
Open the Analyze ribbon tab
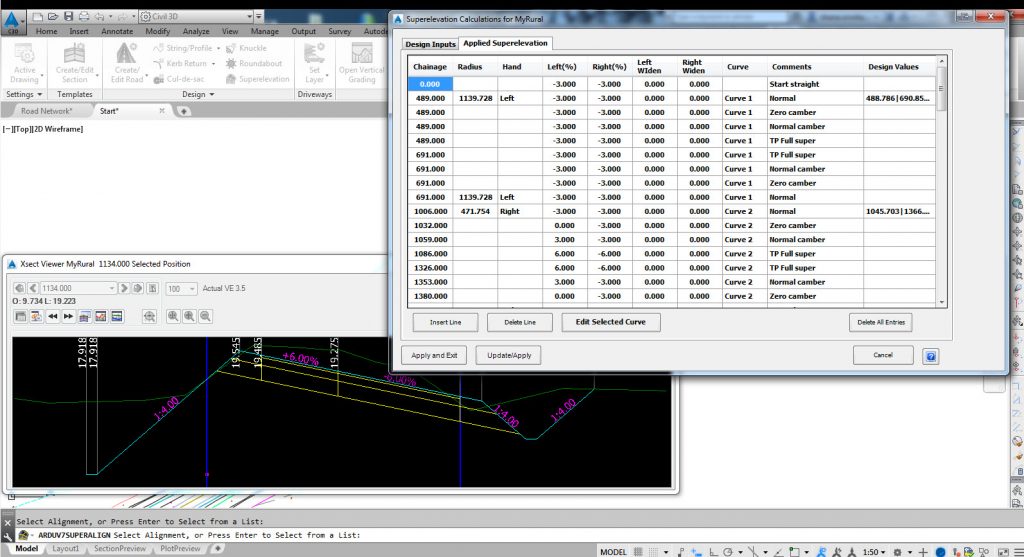[196, 31]
